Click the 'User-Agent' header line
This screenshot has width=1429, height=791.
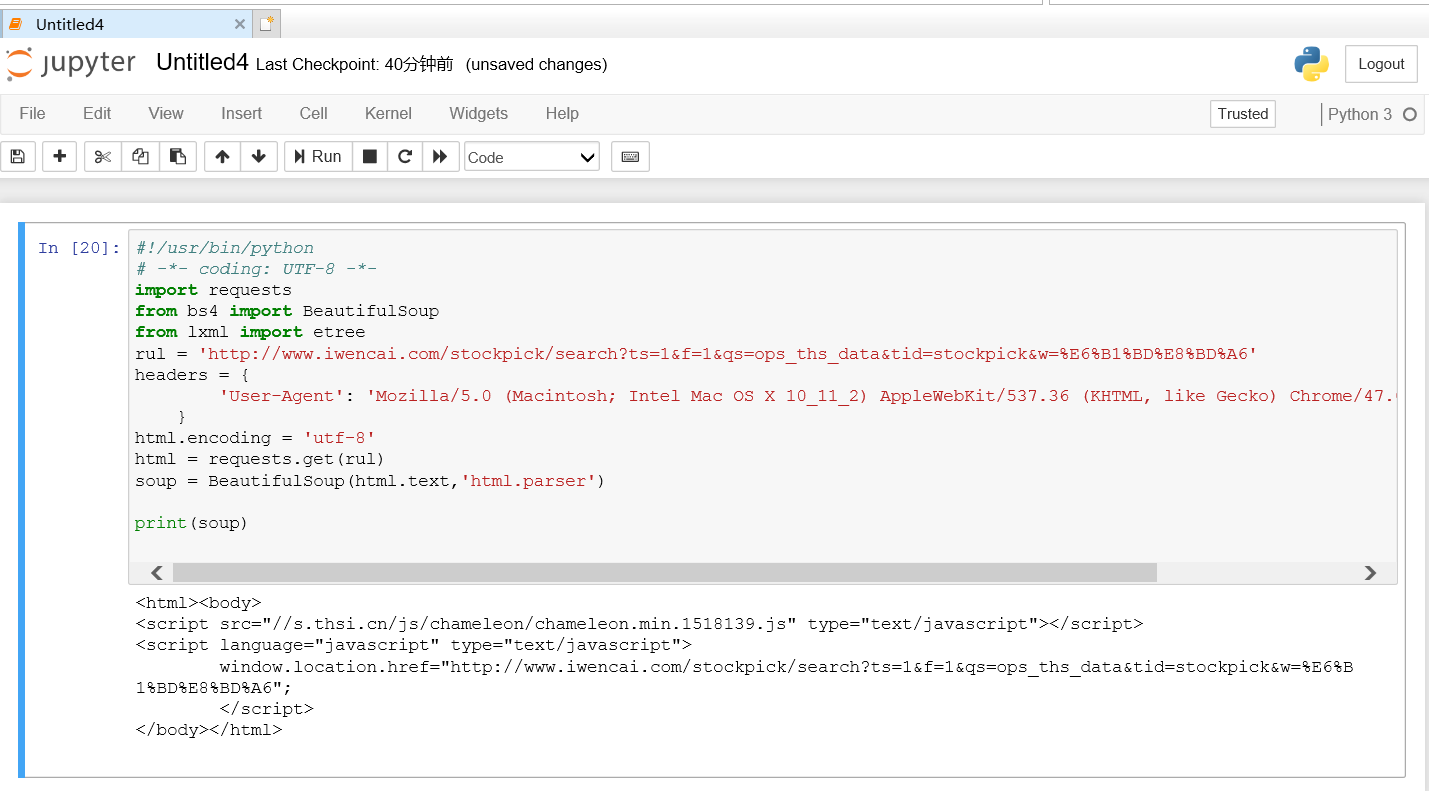point(808,396)
